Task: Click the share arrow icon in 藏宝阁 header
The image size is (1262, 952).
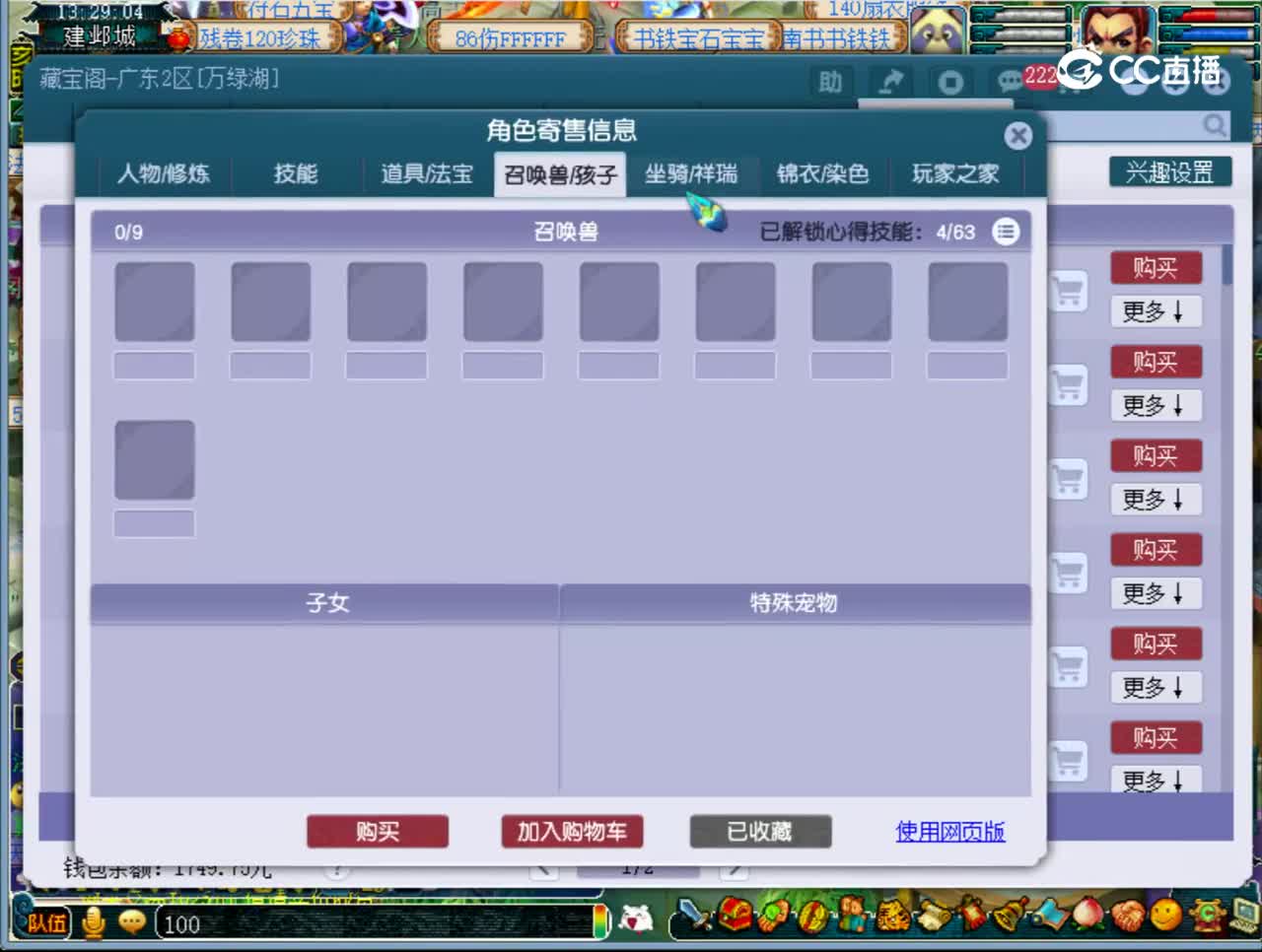Action: 891,82
